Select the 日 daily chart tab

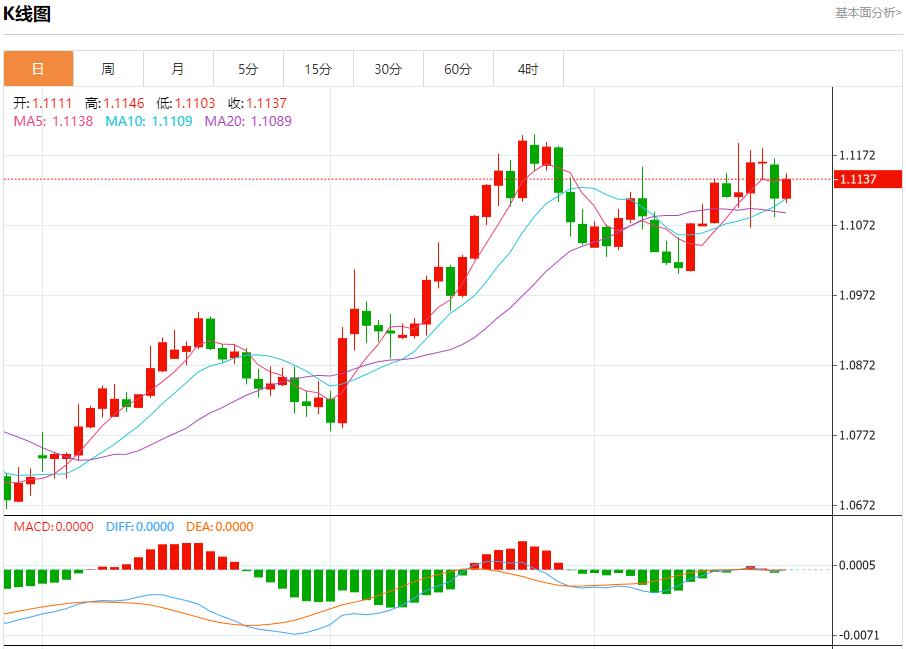pos(38,69)
